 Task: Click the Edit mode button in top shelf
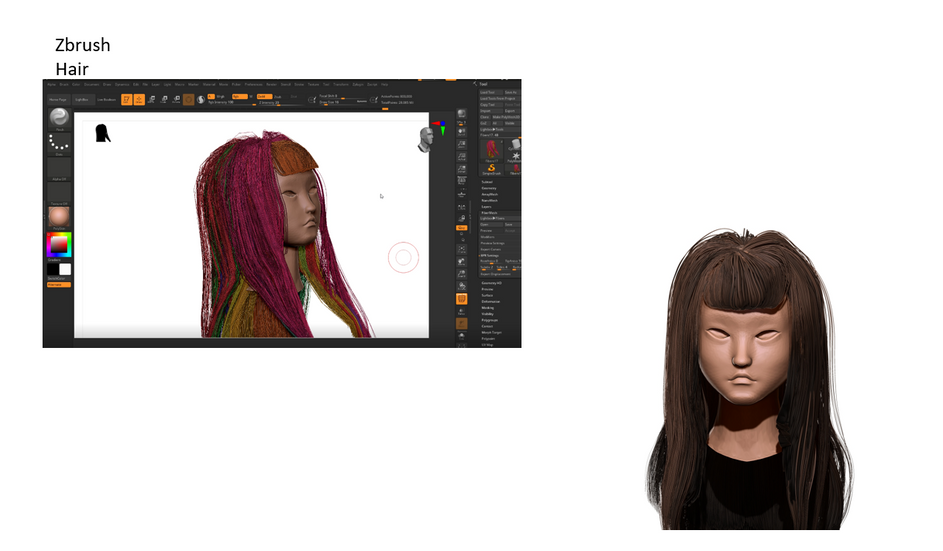tap(126, 100)
